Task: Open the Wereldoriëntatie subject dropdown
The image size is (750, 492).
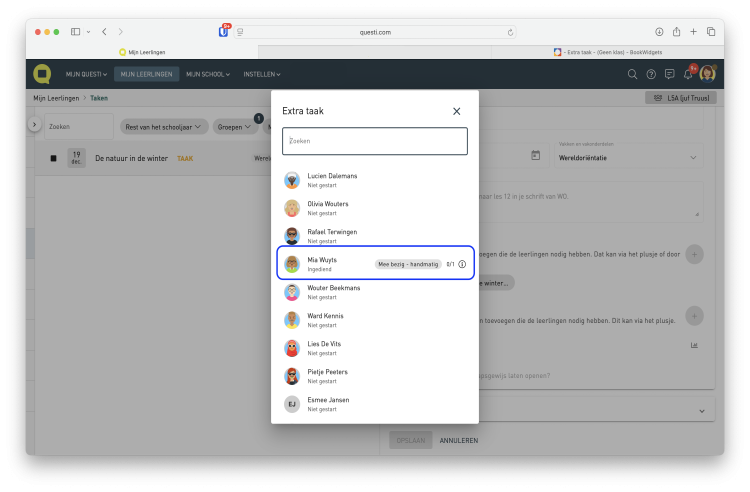Action: point(628,158)
